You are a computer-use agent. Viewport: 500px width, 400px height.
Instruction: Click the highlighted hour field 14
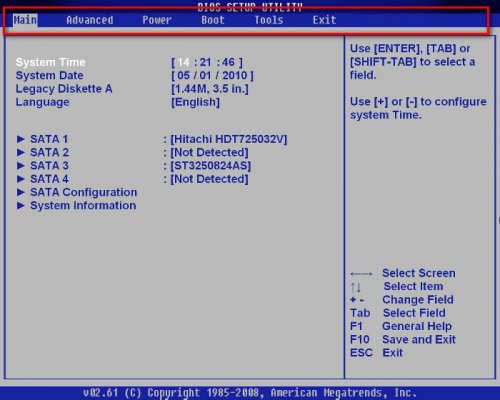(183, 62)
